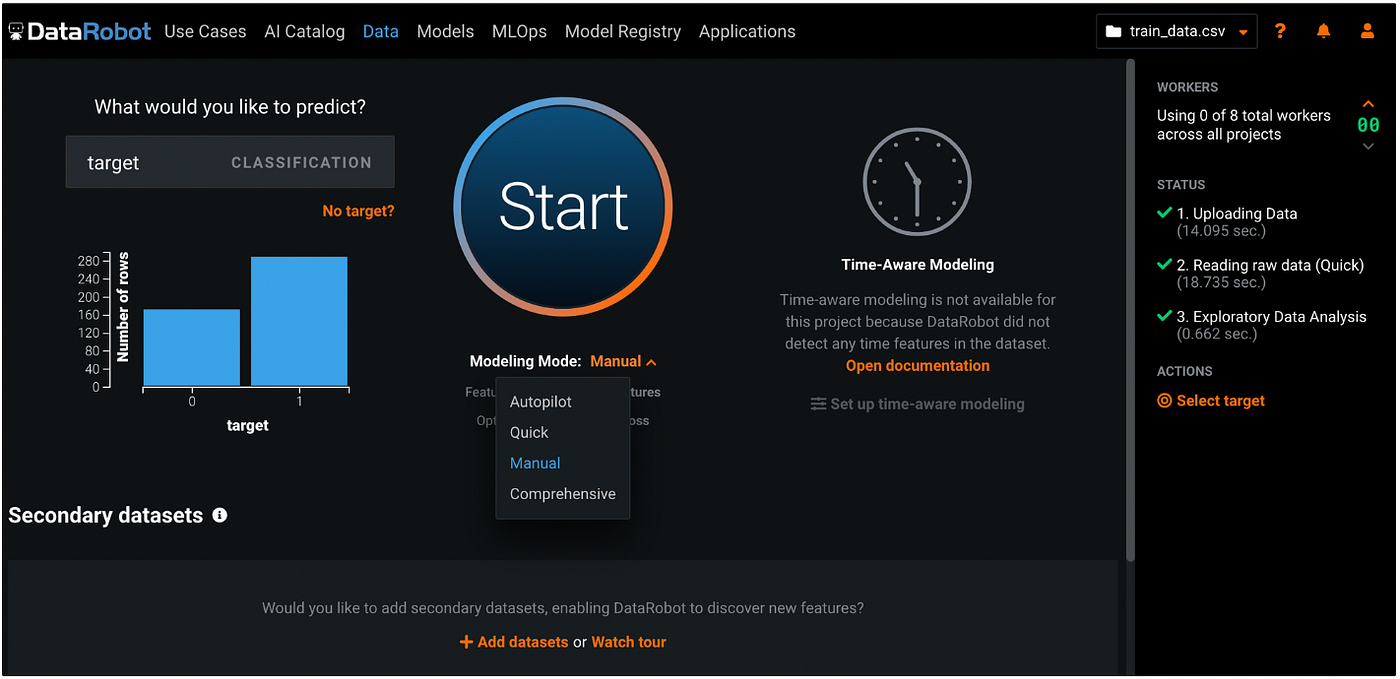
Task: Click the DataRobot logo
Action: tap(80, 31)
